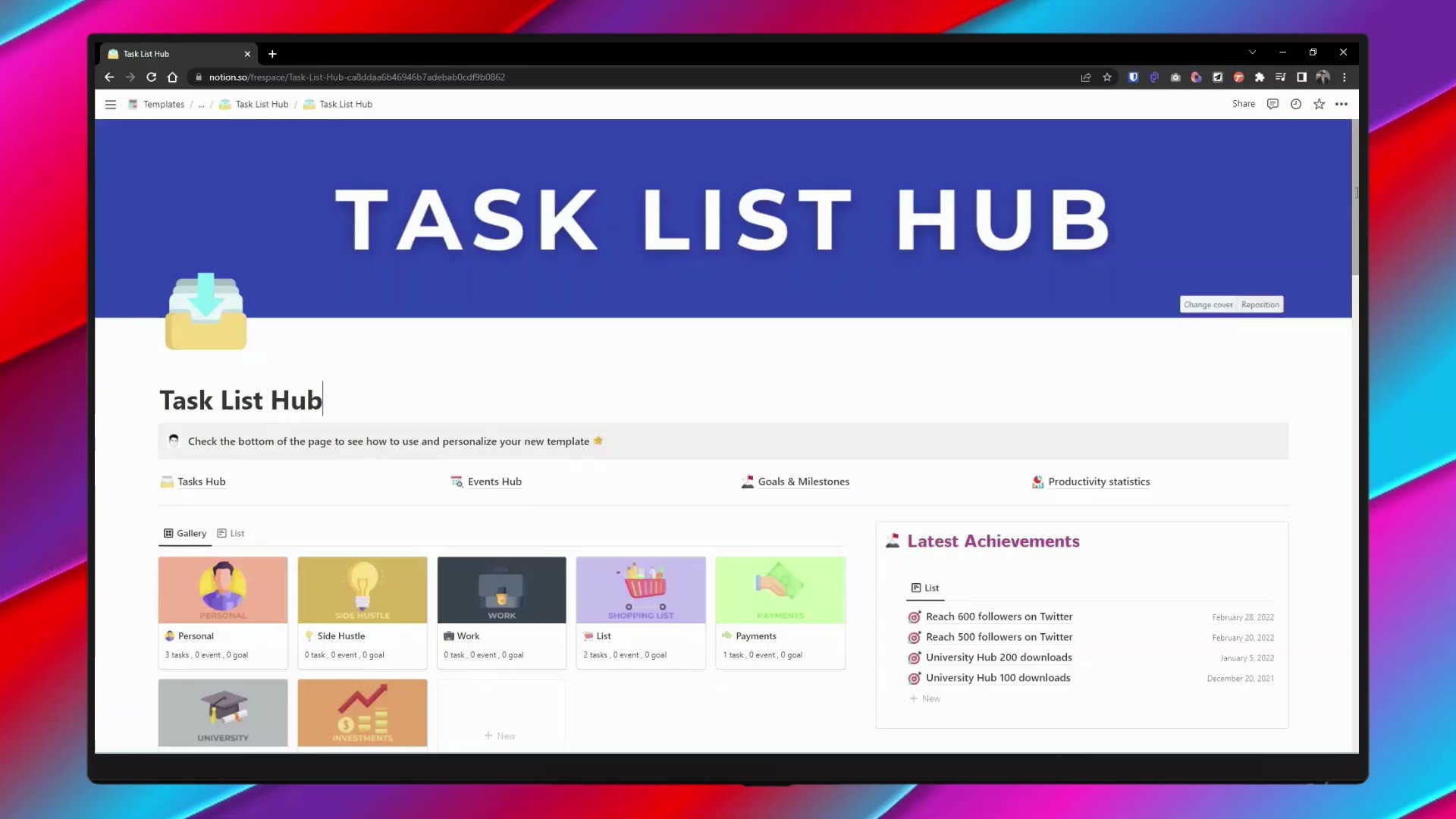
Task: Click the Share button
Action: (1243, 104)
